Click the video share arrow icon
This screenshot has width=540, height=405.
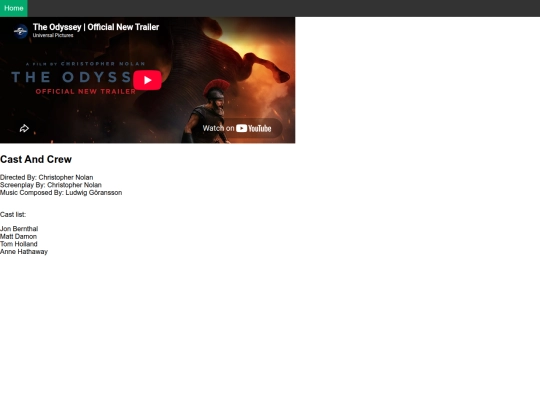(24, 128)
